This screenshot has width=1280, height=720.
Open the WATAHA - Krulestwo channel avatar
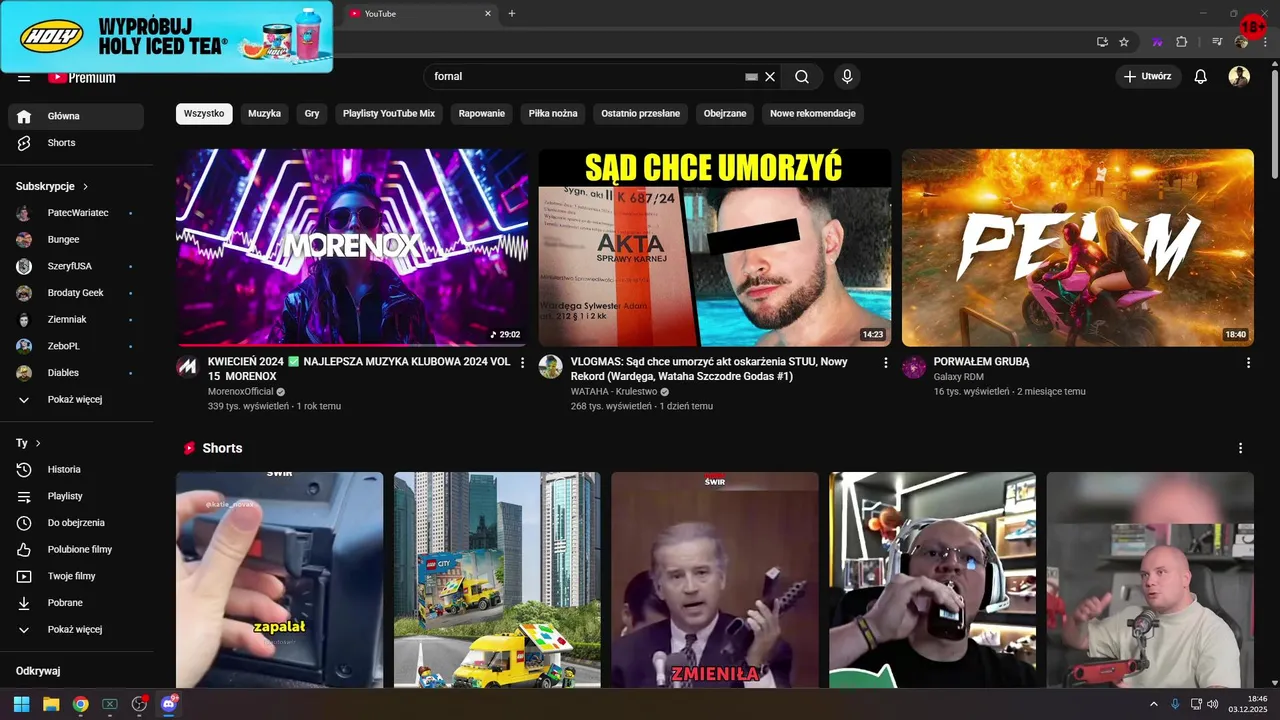(x=550, y=366)
